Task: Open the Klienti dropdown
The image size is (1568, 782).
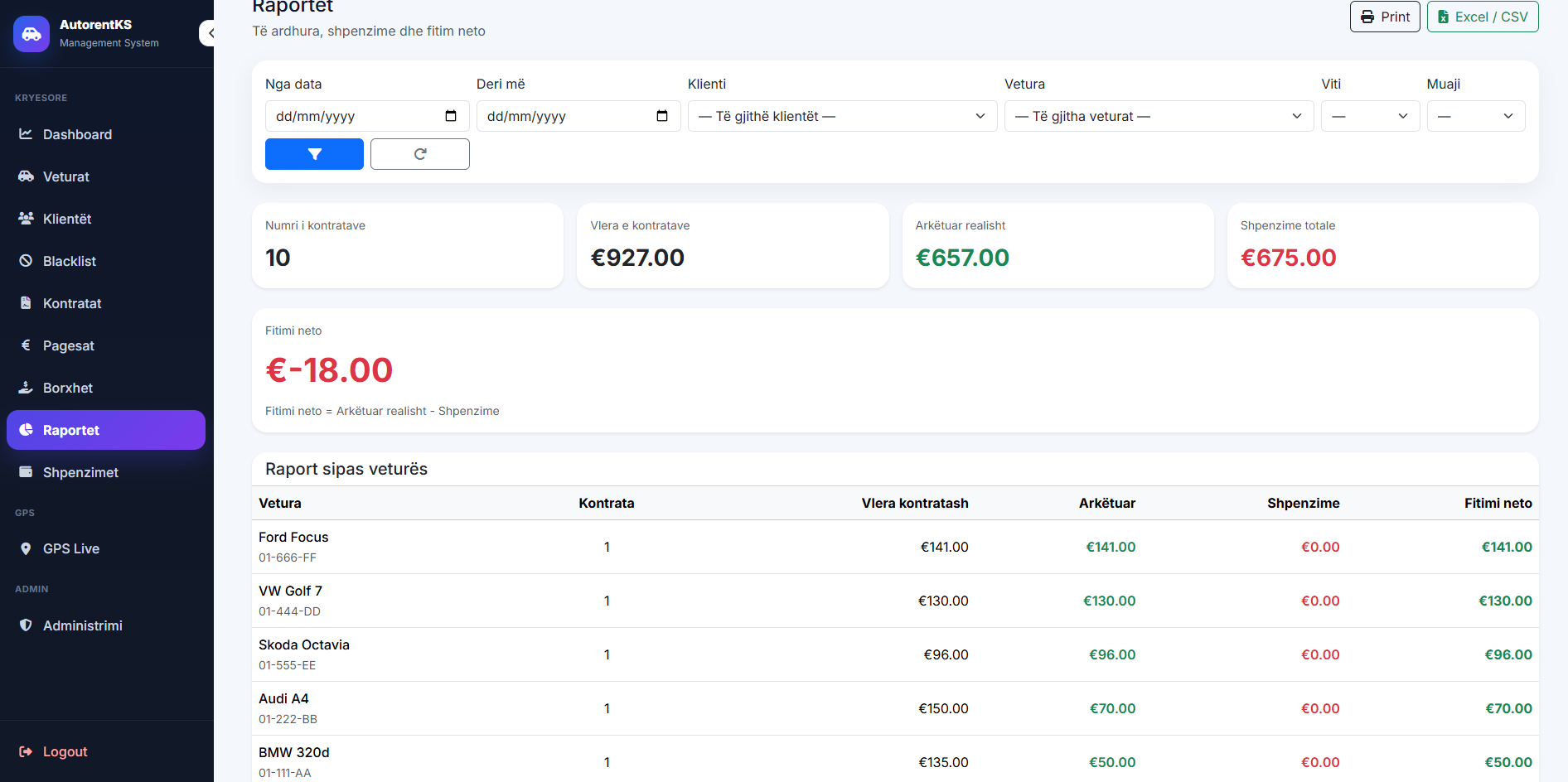Action: coord(842,116)
